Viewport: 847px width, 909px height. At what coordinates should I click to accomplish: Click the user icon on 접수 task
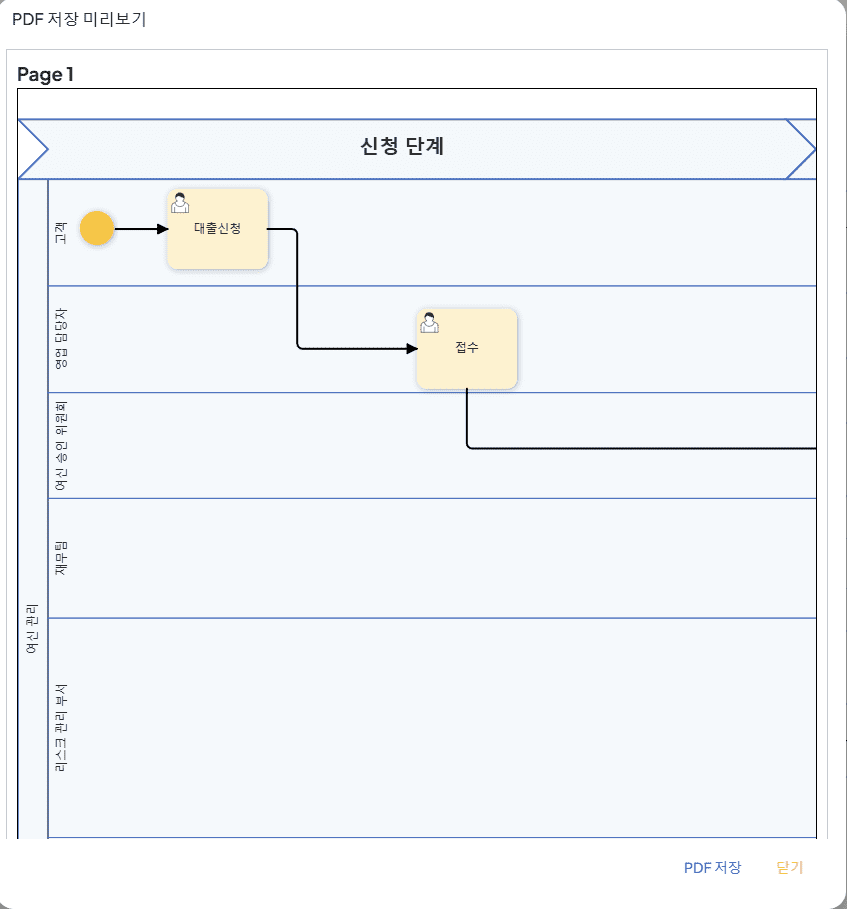(429, 323)
